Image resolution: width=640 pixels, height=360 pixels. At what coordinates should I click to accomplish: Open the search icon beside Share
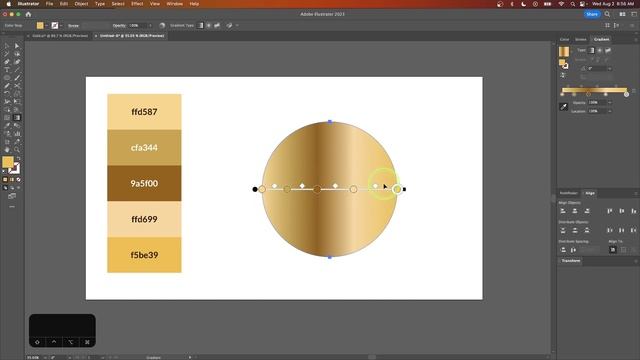[x=607, y=14]
